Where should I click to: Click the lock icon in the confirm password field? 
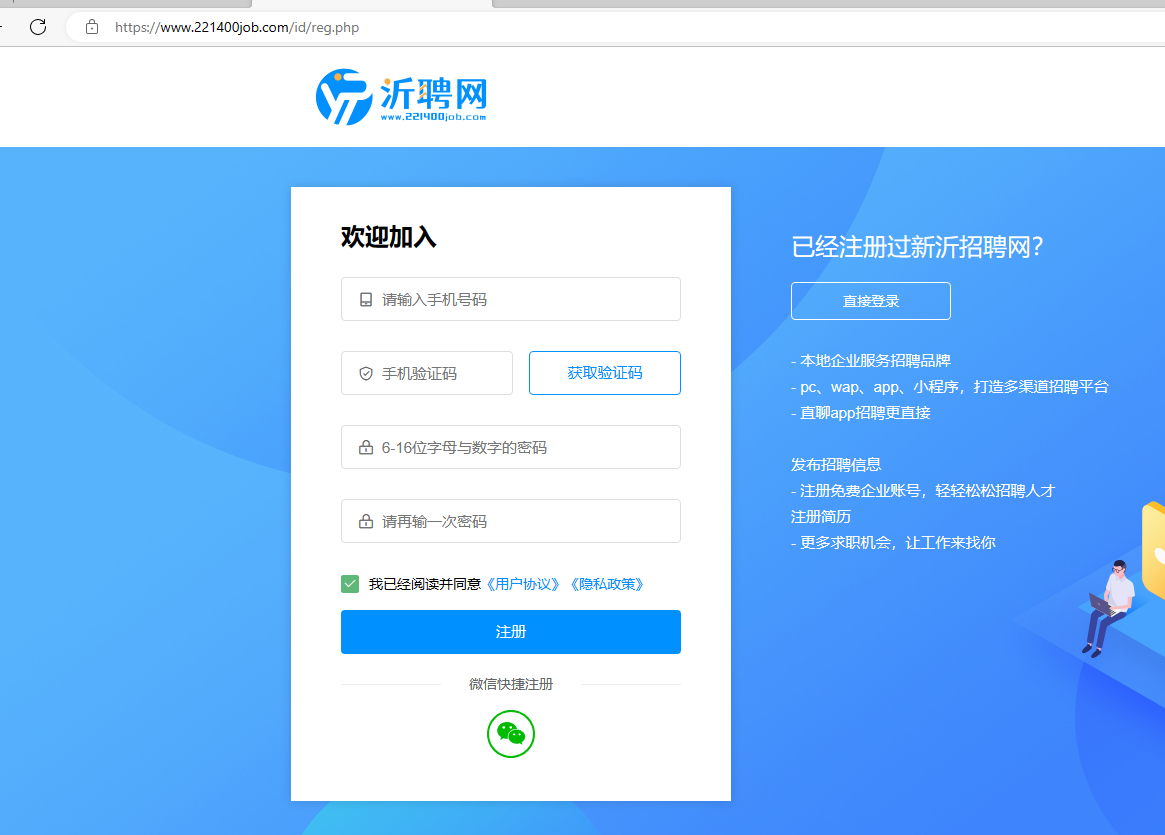[366, 522]
